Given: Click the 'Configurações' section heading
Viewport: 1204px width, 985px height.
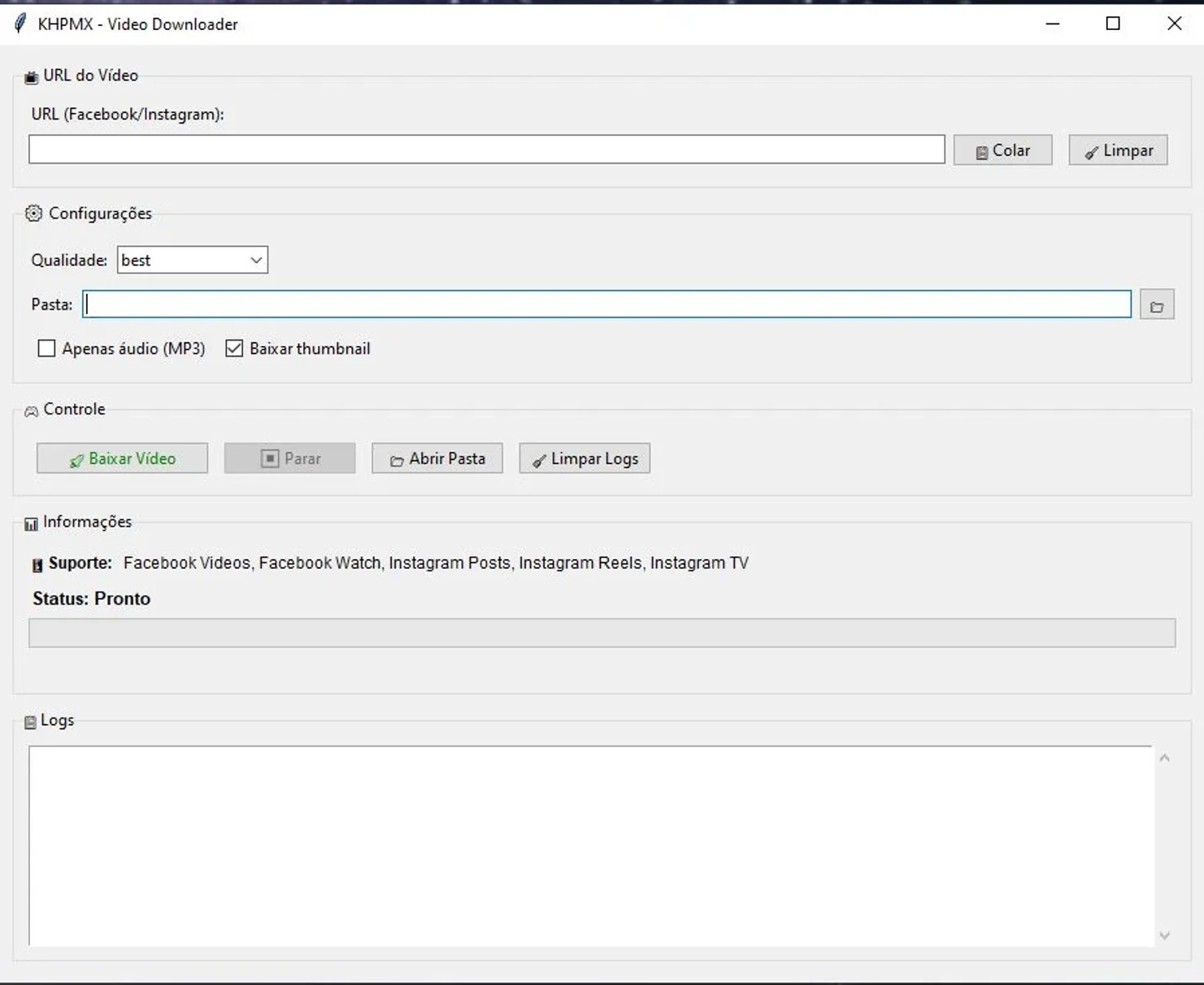Looking at the screenshot, I should click(100, 214).
